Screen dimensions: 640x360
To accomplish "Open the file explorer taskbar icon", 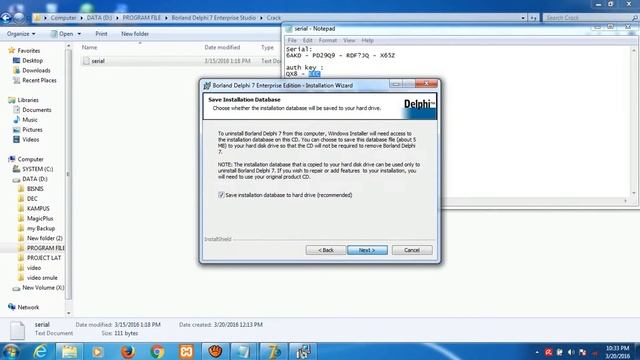I will (x=69, y=351).
